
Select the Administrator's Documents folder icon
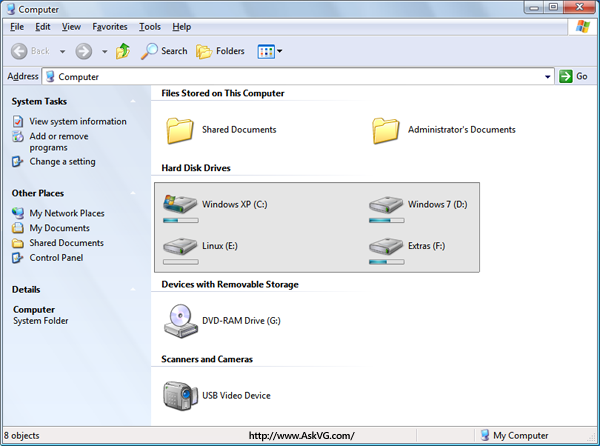coord(385,130)
